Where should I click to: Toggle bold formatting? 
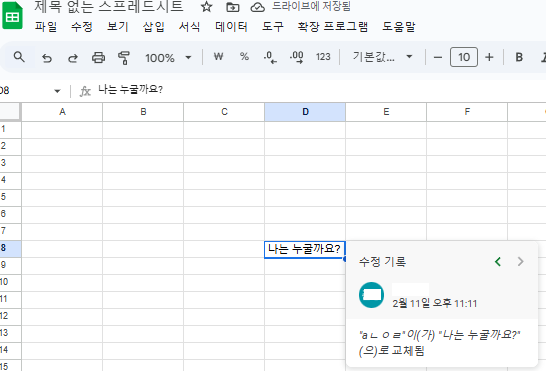[519, 57]
